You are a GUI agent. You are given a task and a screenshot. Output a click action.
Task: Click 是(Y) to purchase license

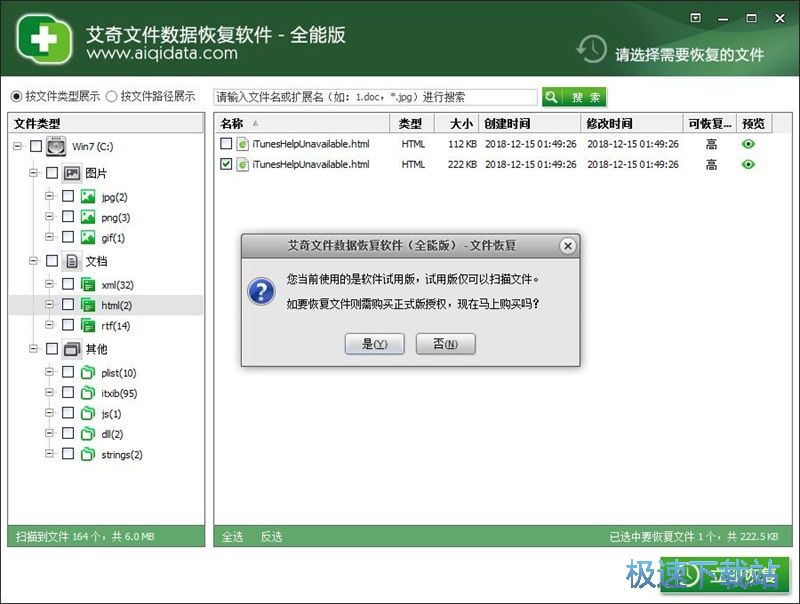coord(374,344)
